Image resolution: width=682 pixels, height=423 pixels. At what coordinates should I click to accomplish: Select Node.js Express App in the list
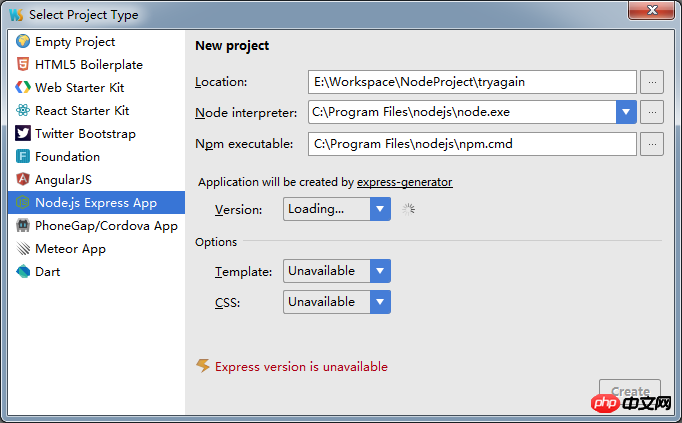[x=96, y=203]
